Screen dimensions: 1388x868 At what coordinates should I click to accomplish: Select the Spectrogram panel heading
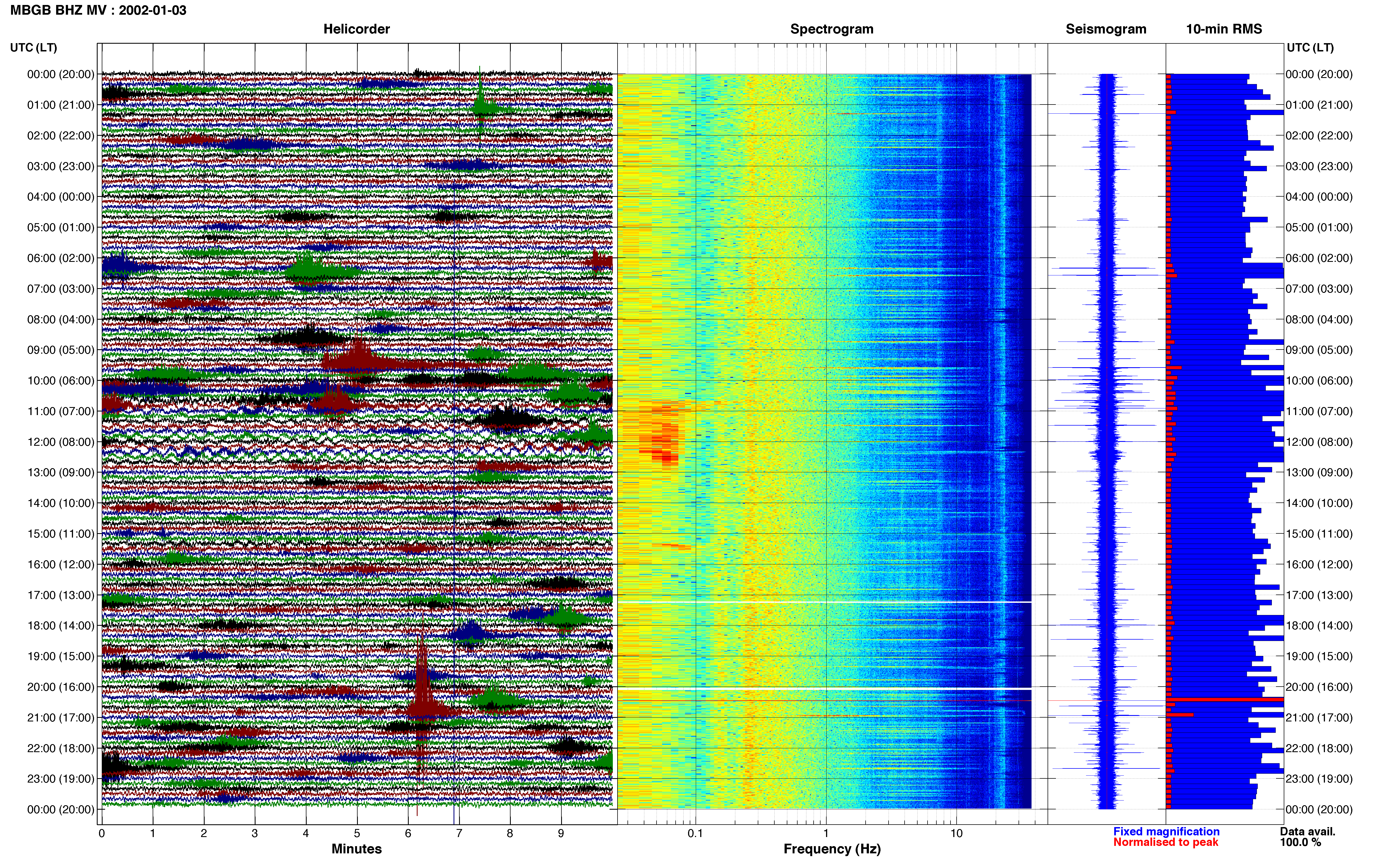coord(832,29)
